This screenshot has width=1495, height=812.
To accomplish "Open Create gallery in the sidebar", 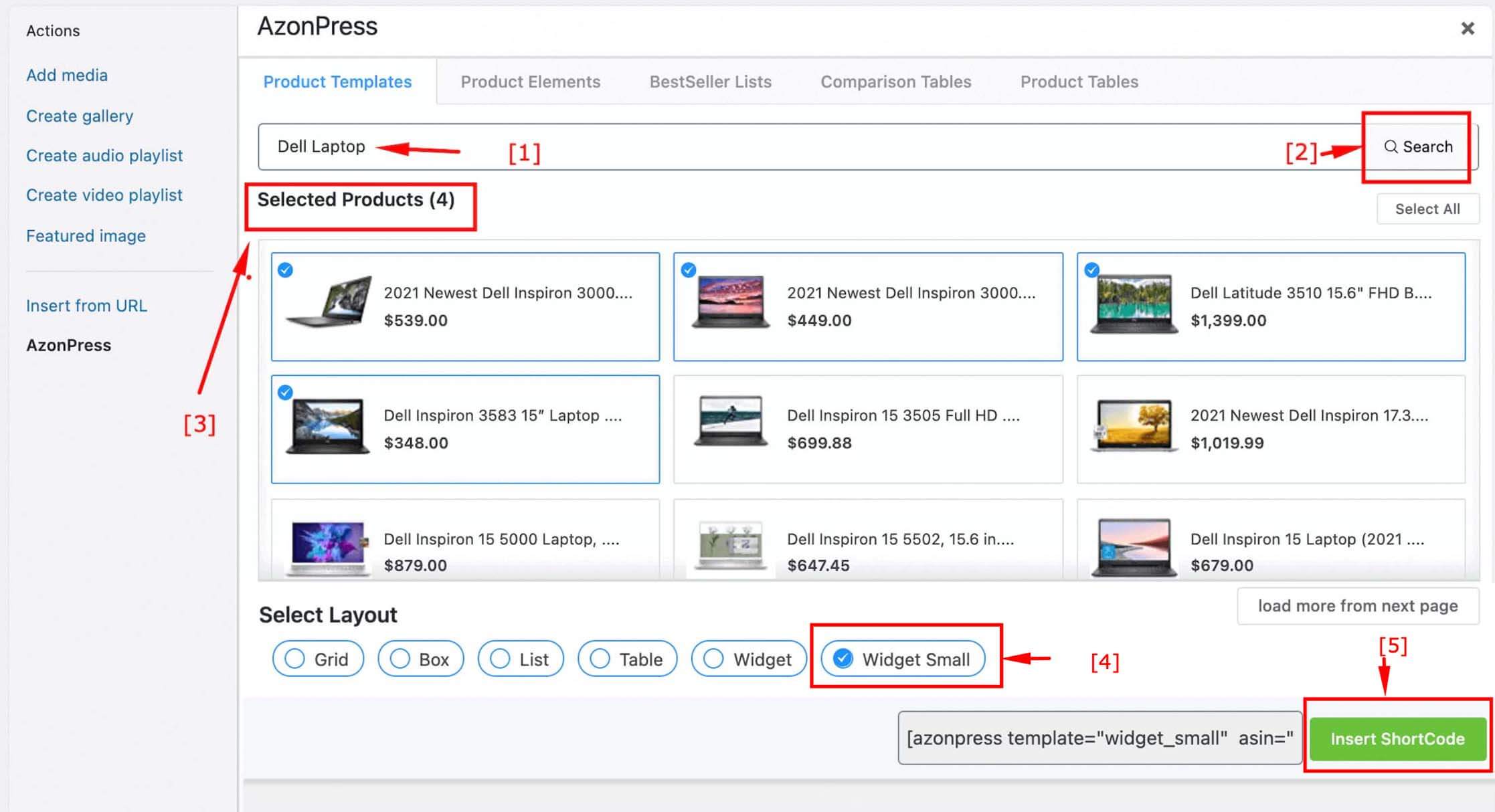I will coord(80,116).
